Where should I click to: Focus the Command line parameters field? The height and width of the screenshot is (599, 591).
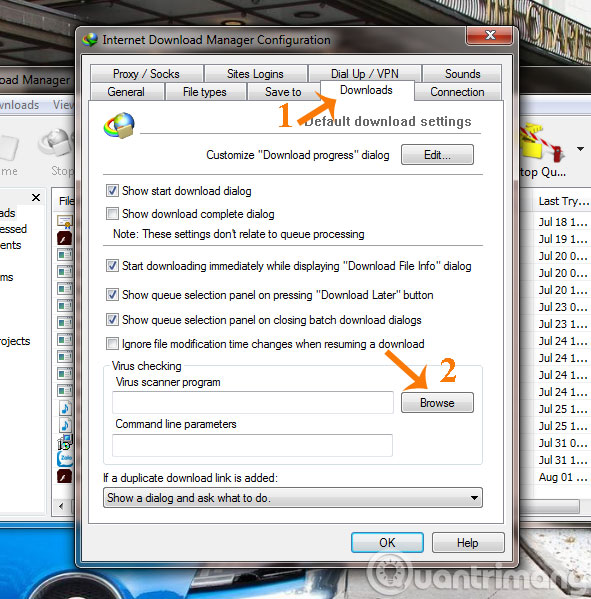pyautogui.click(x=253, y=445)
